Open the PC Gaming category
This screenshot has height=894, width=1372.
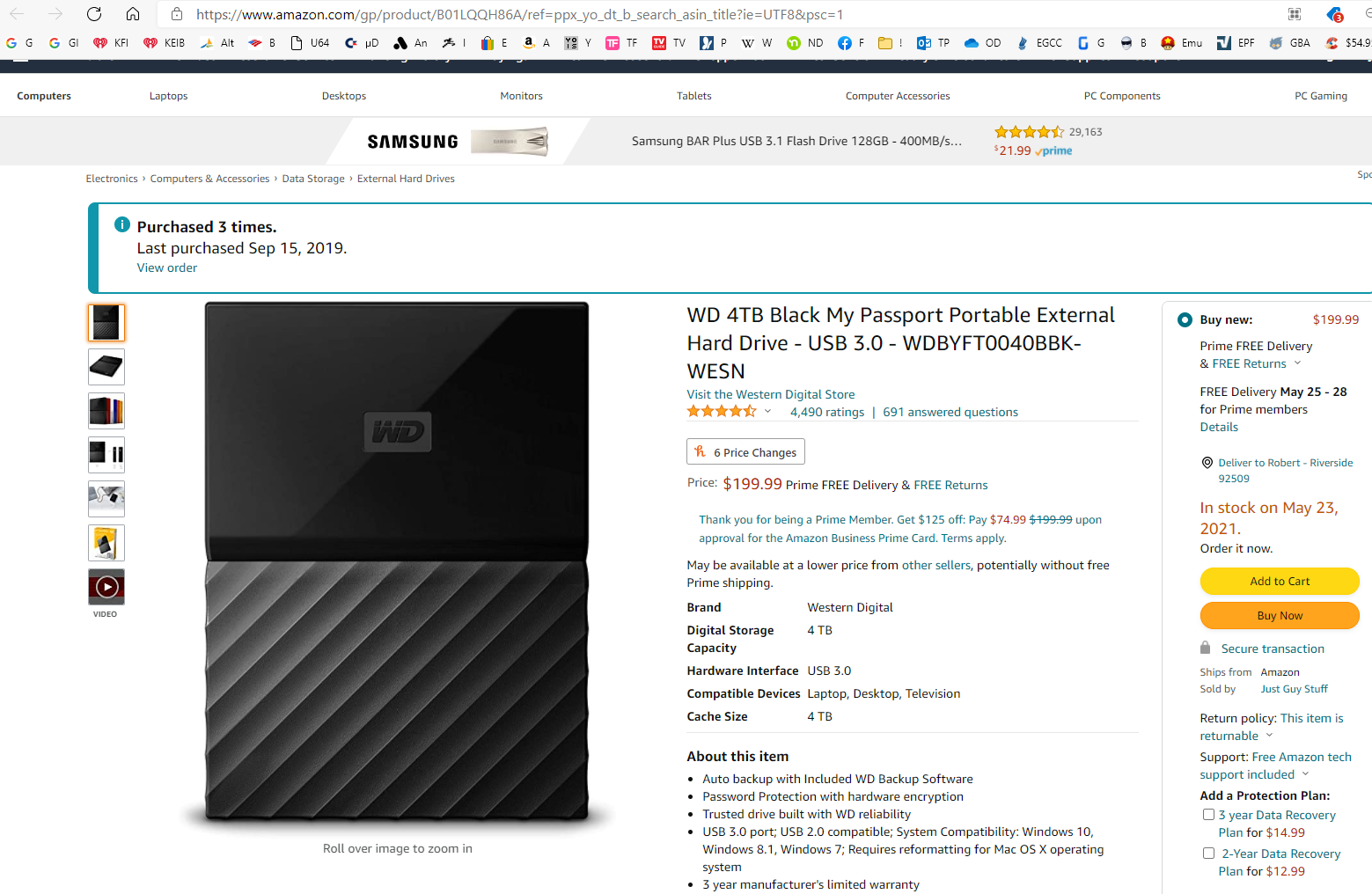point(1321,96)
